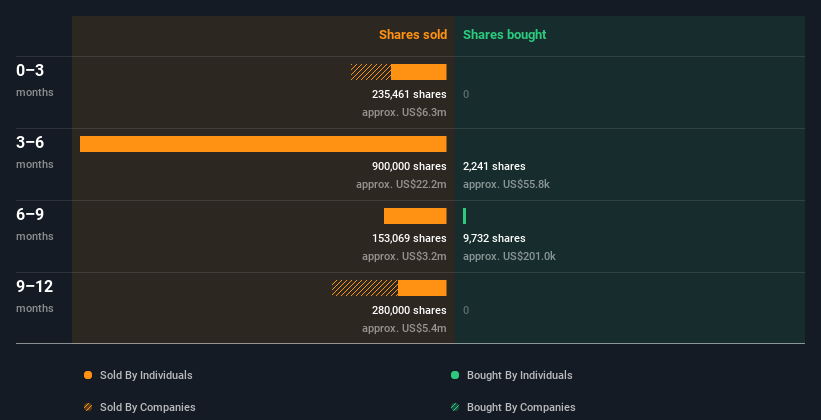Click the 153,069 shares value
Viewport: 821px width, 420px height.
[409, 238]
